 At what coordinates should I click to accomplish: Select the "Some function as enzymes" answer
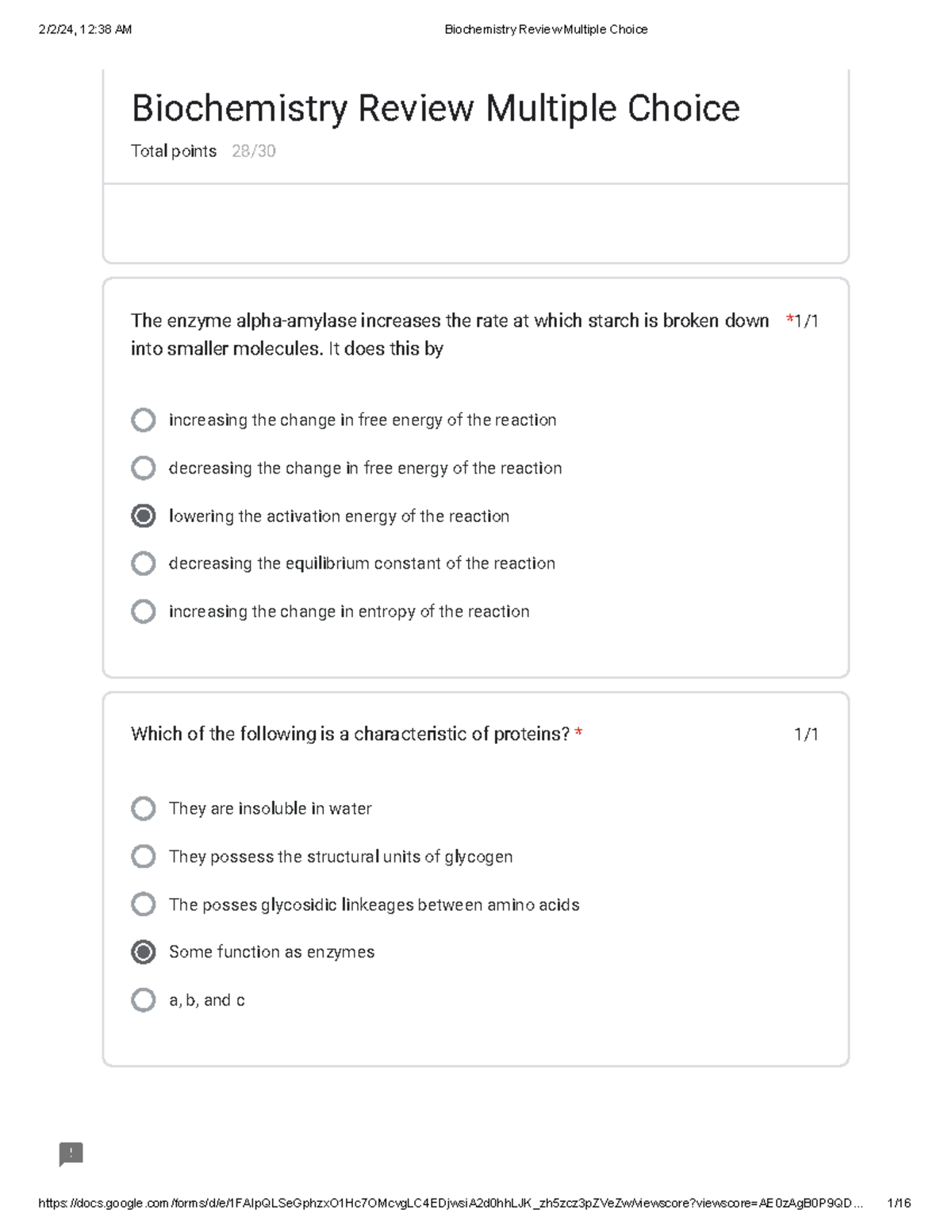click(x=143, y=951)
